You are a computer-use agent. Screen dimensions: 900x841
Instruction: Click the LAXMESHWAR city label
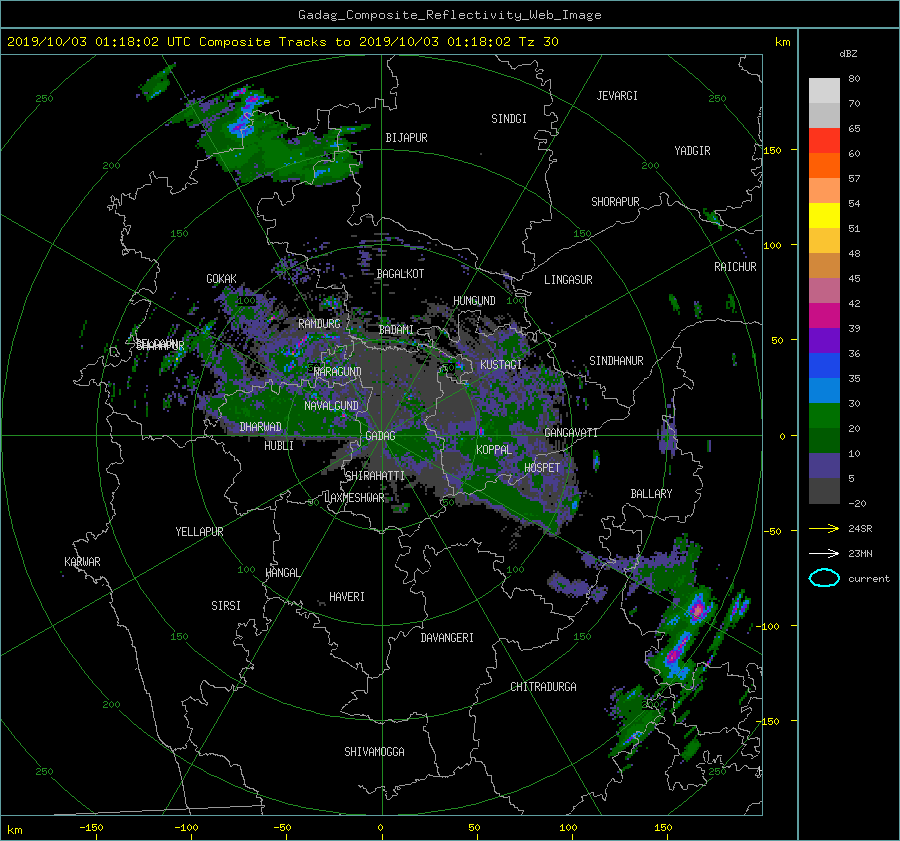click(x=354, y=498)
